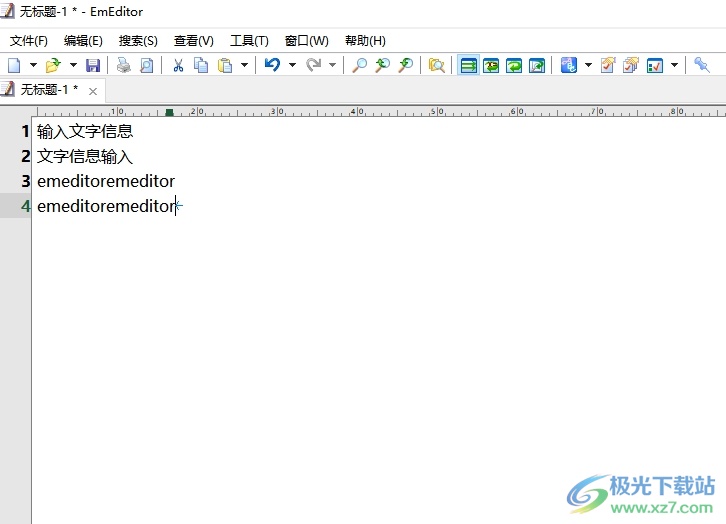726x524 pixels.
Task: Open the 查看(V) menu
Action: point(194,41)
